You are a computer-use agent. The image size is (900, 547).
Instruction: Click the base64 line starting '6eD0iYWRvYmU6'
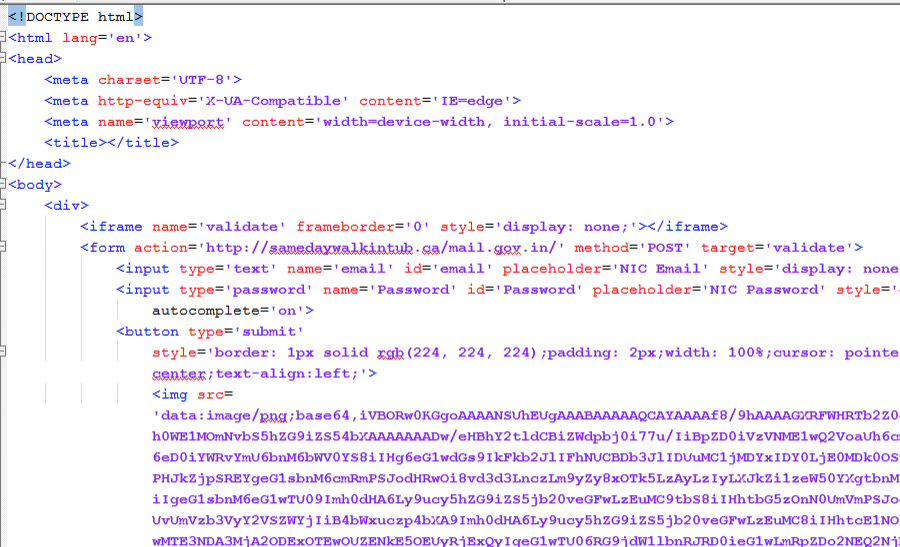[525, 457]
